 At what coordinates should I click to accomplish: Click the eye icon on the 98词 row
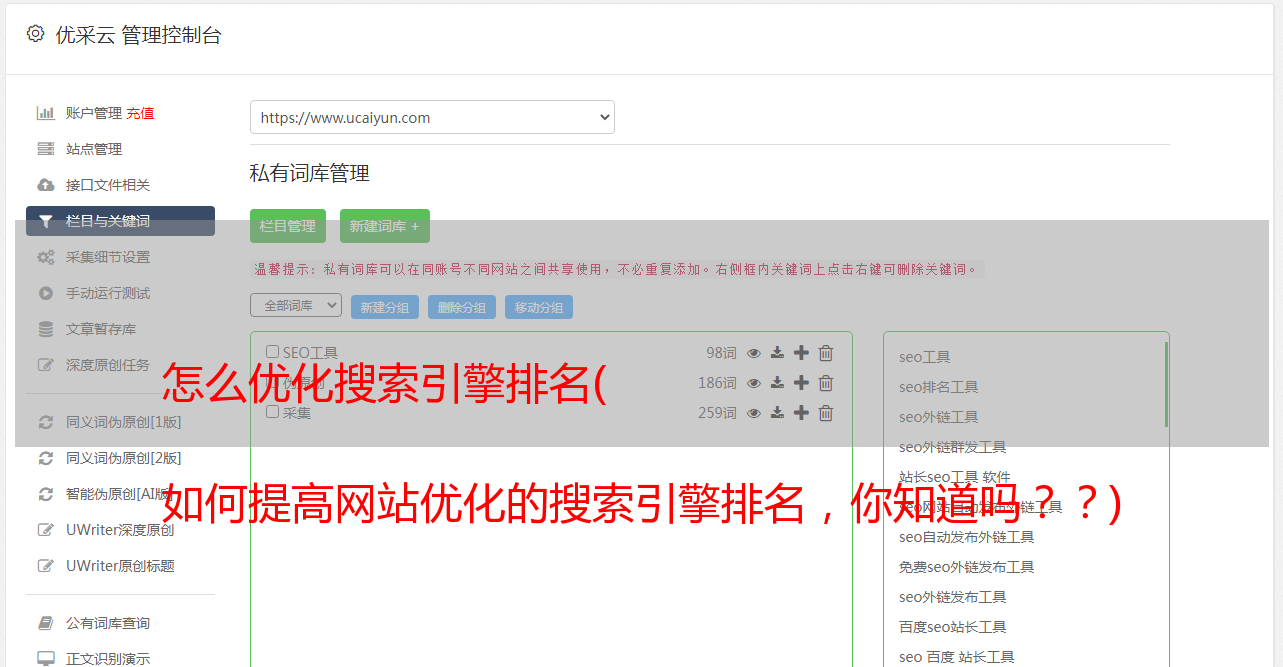tap(754, 353)
